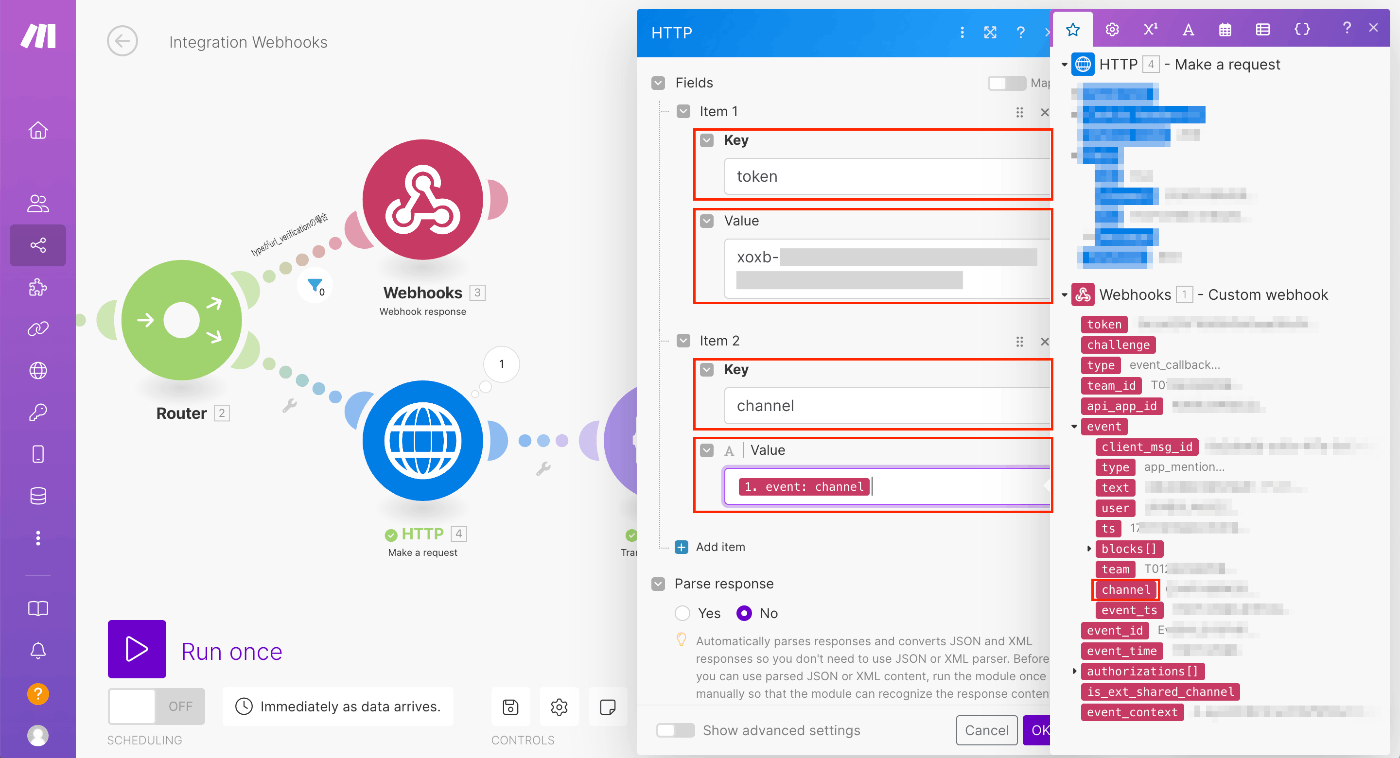Remove Item 1 with its X icon
The image size is (1400, 758).
pos(1045,113)
